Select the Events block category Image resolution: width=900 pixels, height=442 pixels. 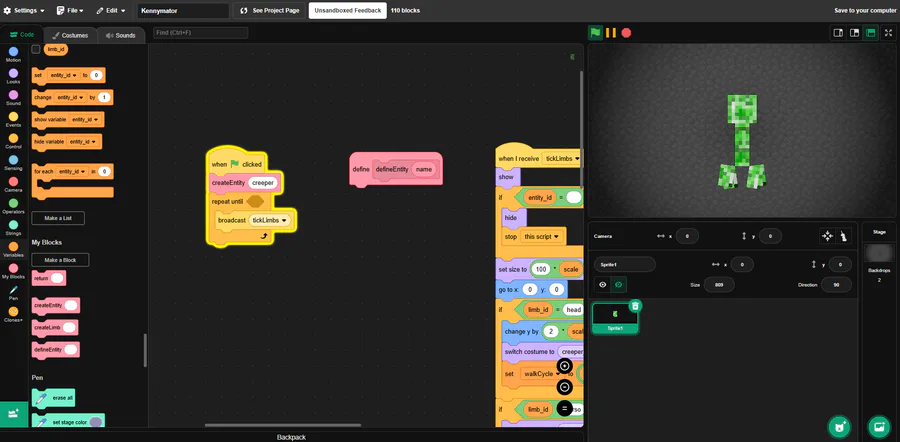[13, 119]
